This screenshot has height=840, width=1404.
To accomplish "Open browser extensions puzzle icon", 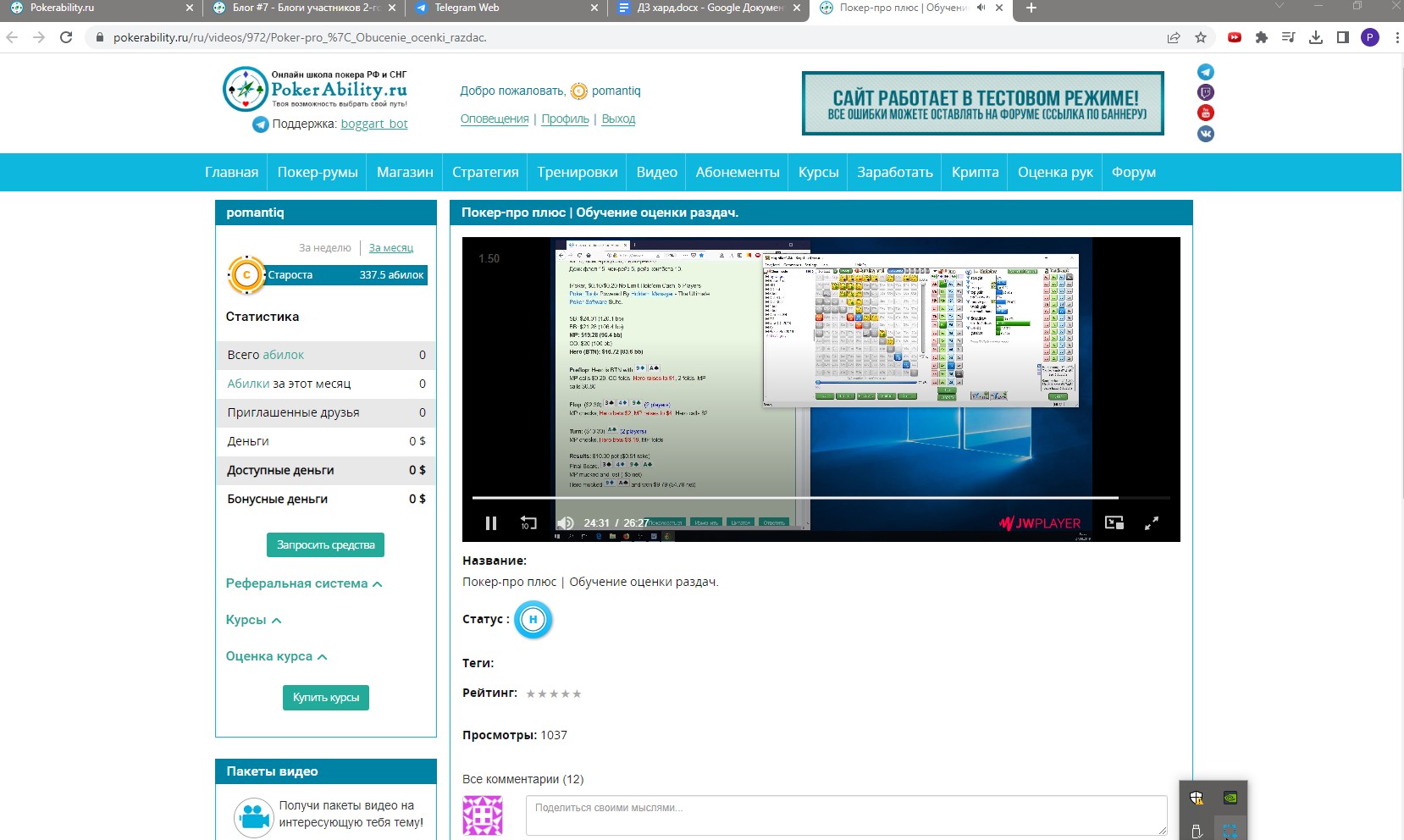I will point(1262,37).
